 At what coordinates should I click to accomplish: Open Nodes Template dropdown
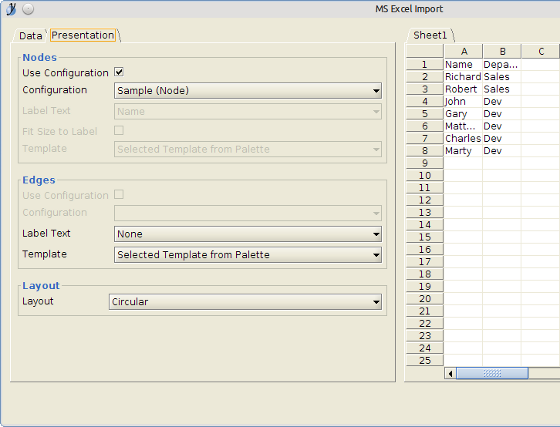(248, 149)
